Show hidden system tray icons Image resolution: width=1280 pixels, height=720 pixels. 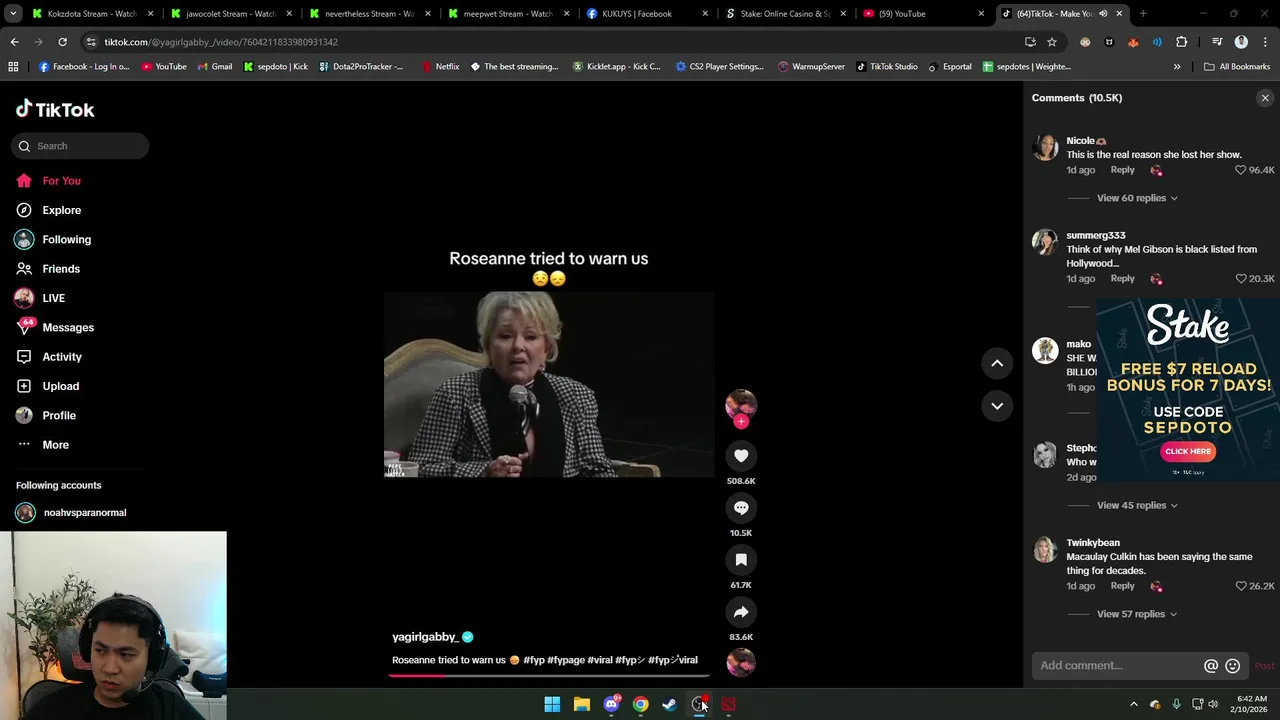click(x=1133, y=704)
